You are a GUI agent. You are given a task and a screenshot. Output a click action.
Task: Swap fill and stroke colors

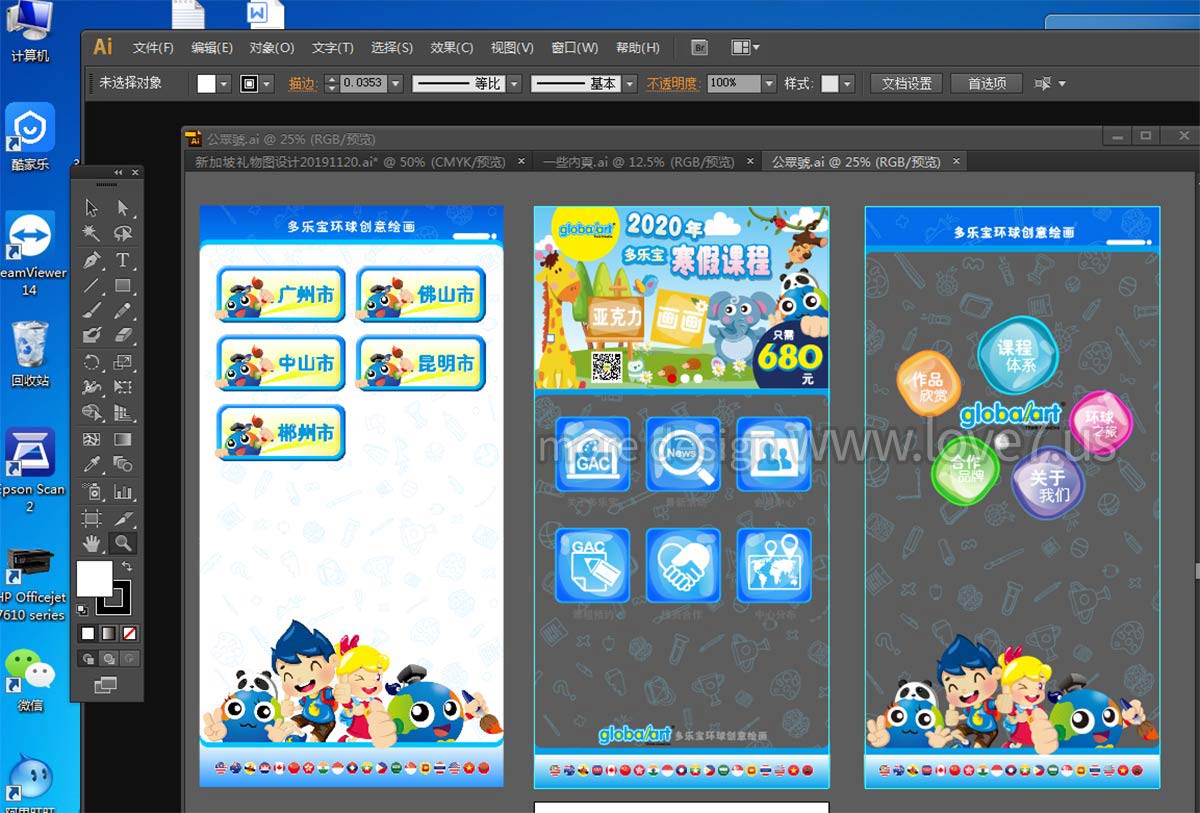[x=127, y=566]
